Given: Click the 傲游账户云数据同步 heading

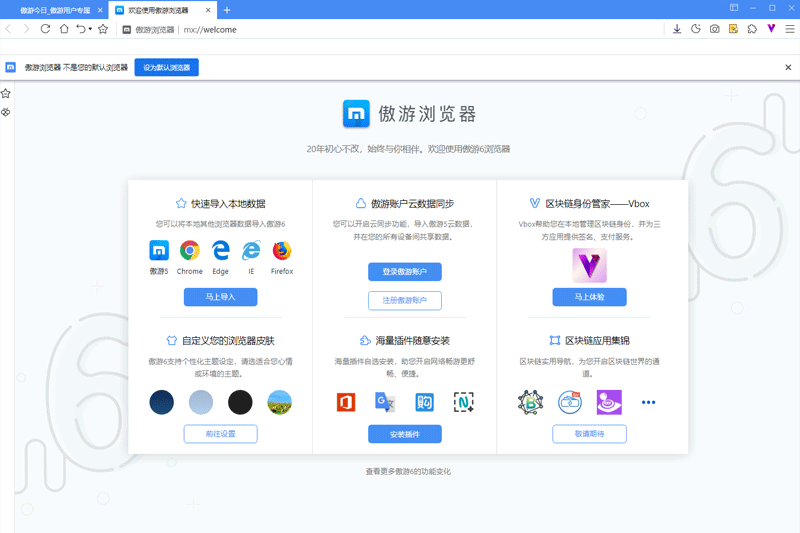Looking at the screenshot, I should pyautogui.click(x=412, y=204).
